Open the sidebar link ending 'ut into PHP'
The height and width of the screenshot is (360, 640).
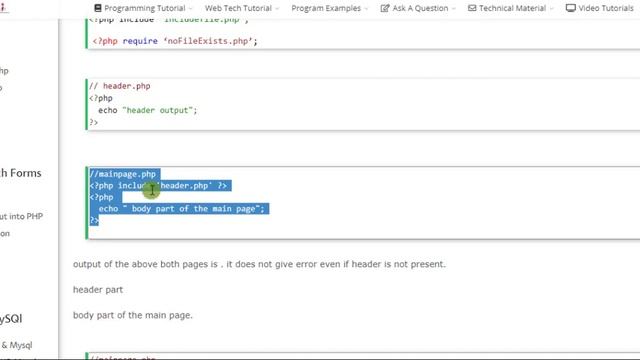pos(21,216)
